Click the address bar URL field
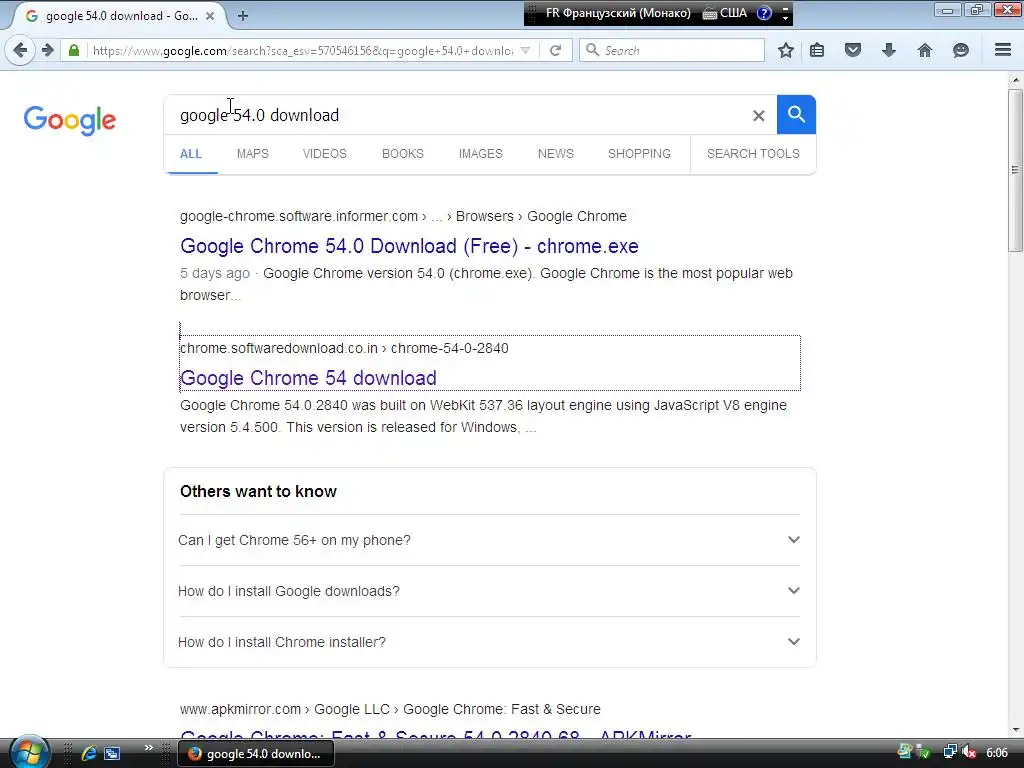1024x768 pixels. [x=302, y=50]
